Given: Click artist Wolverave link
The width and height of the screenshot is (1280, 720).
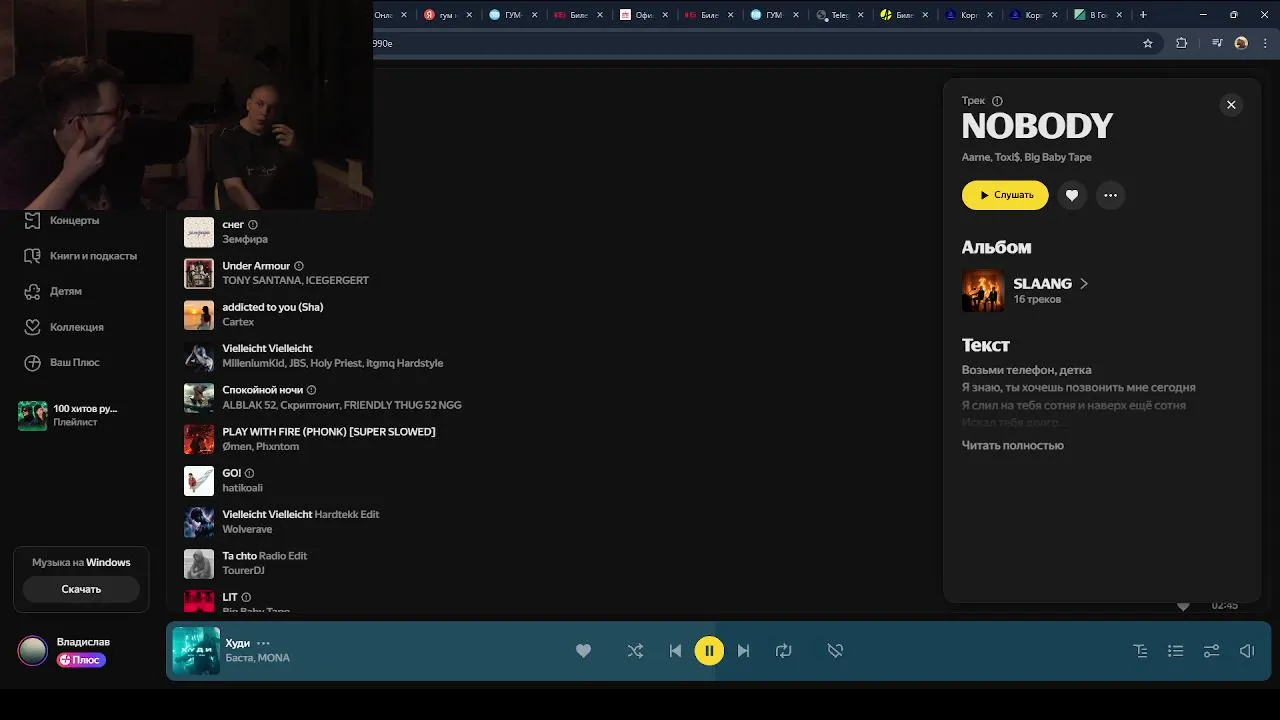Looking at the screenshot, I should 247,529.
